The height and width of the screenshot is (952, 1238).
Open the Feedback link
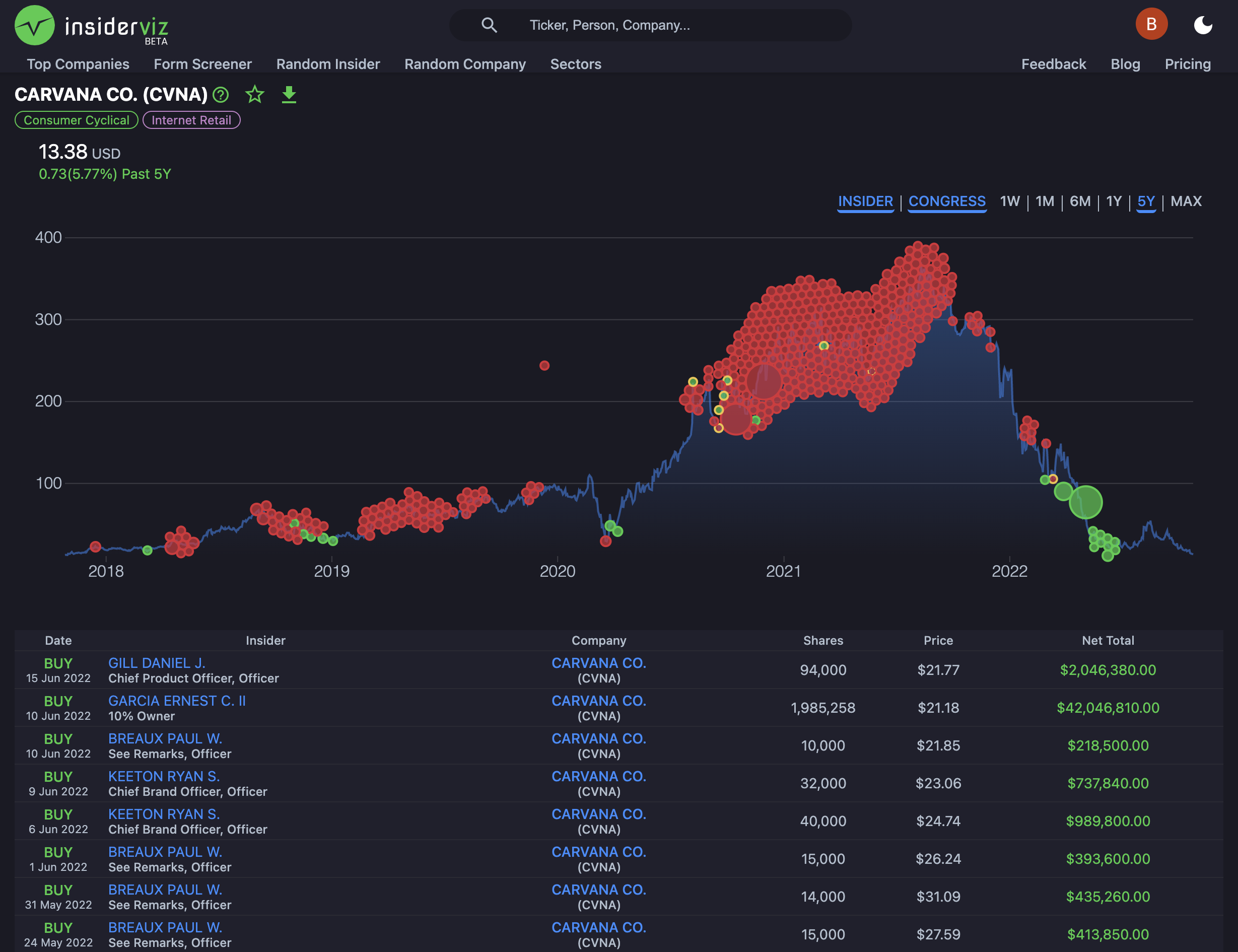[1053, 64]
